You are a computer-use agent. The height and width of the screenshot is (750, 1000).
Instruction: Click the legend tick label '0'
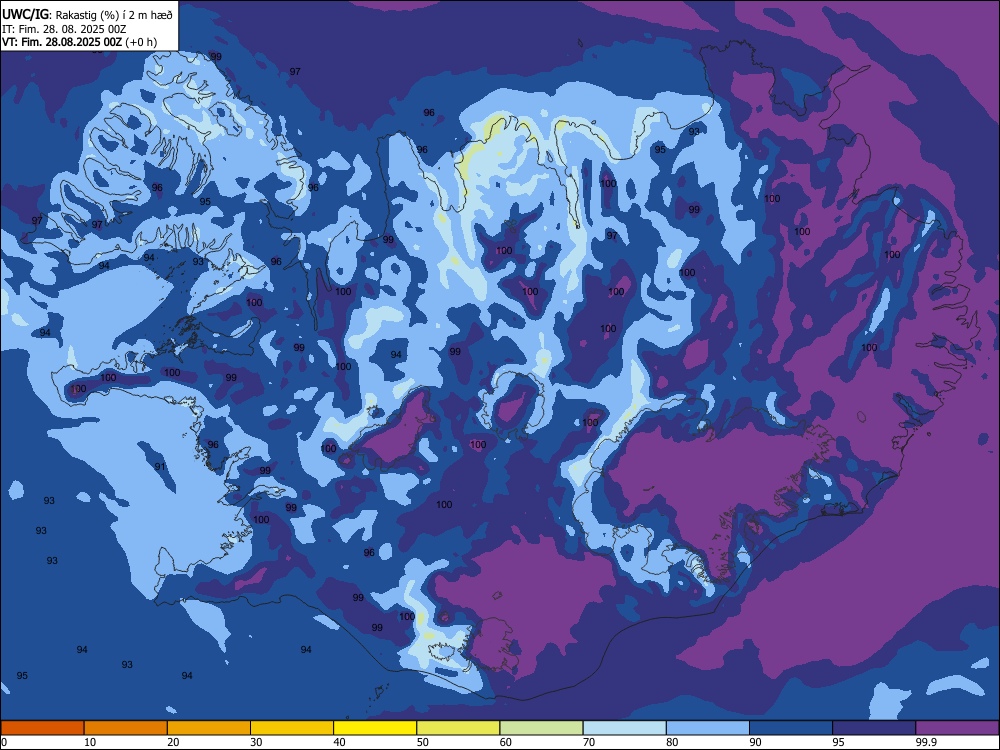[x=4, y=742]
